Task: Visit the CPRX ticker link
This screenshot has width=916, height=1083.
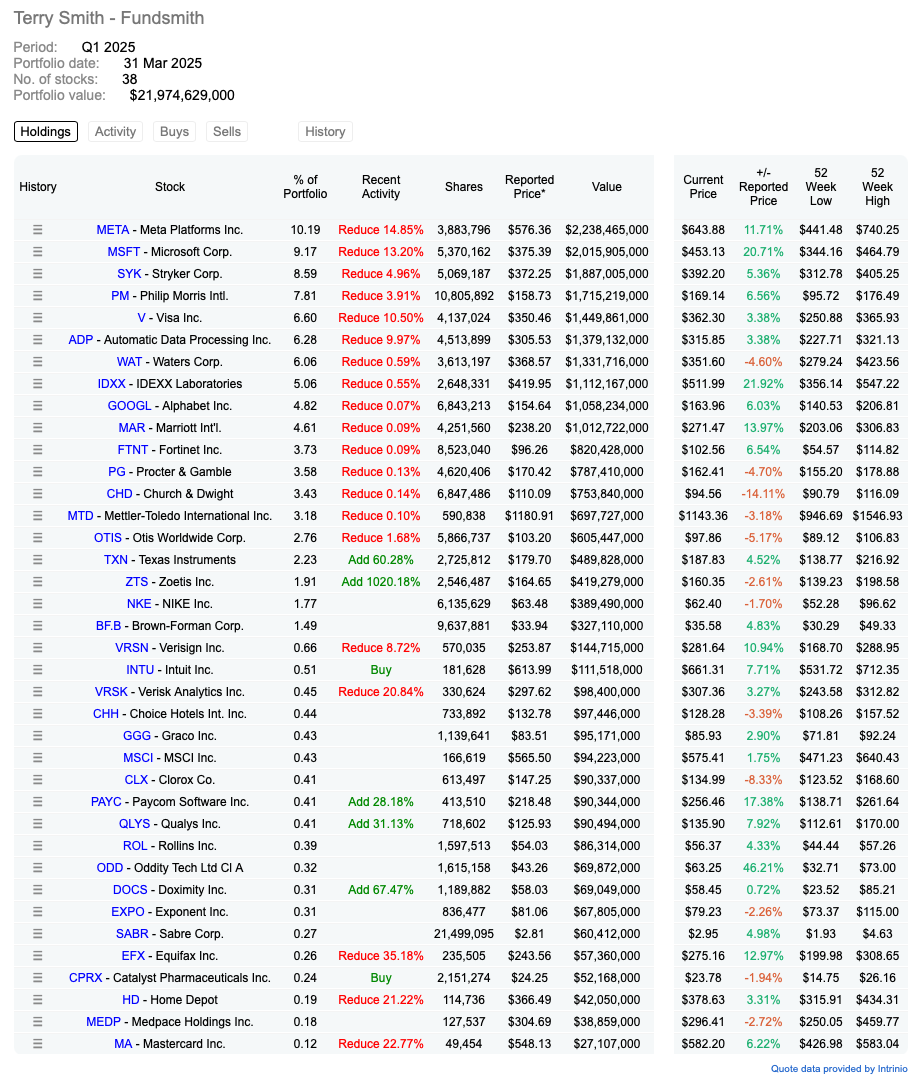Action: coord(86,978)
